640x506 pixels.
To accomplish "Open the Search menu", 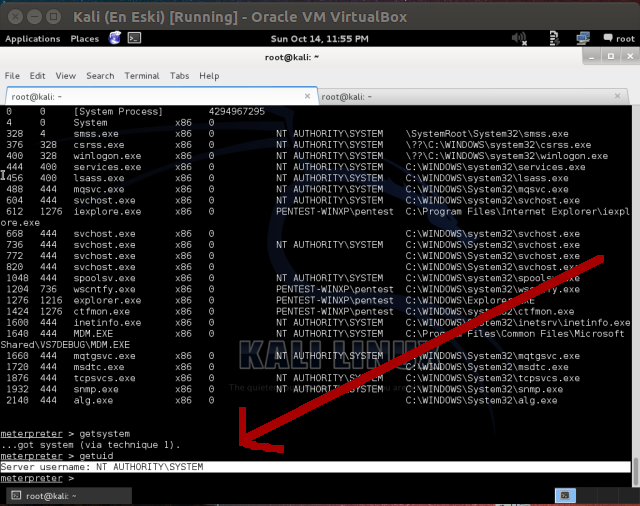I will (x=100, y=76).
